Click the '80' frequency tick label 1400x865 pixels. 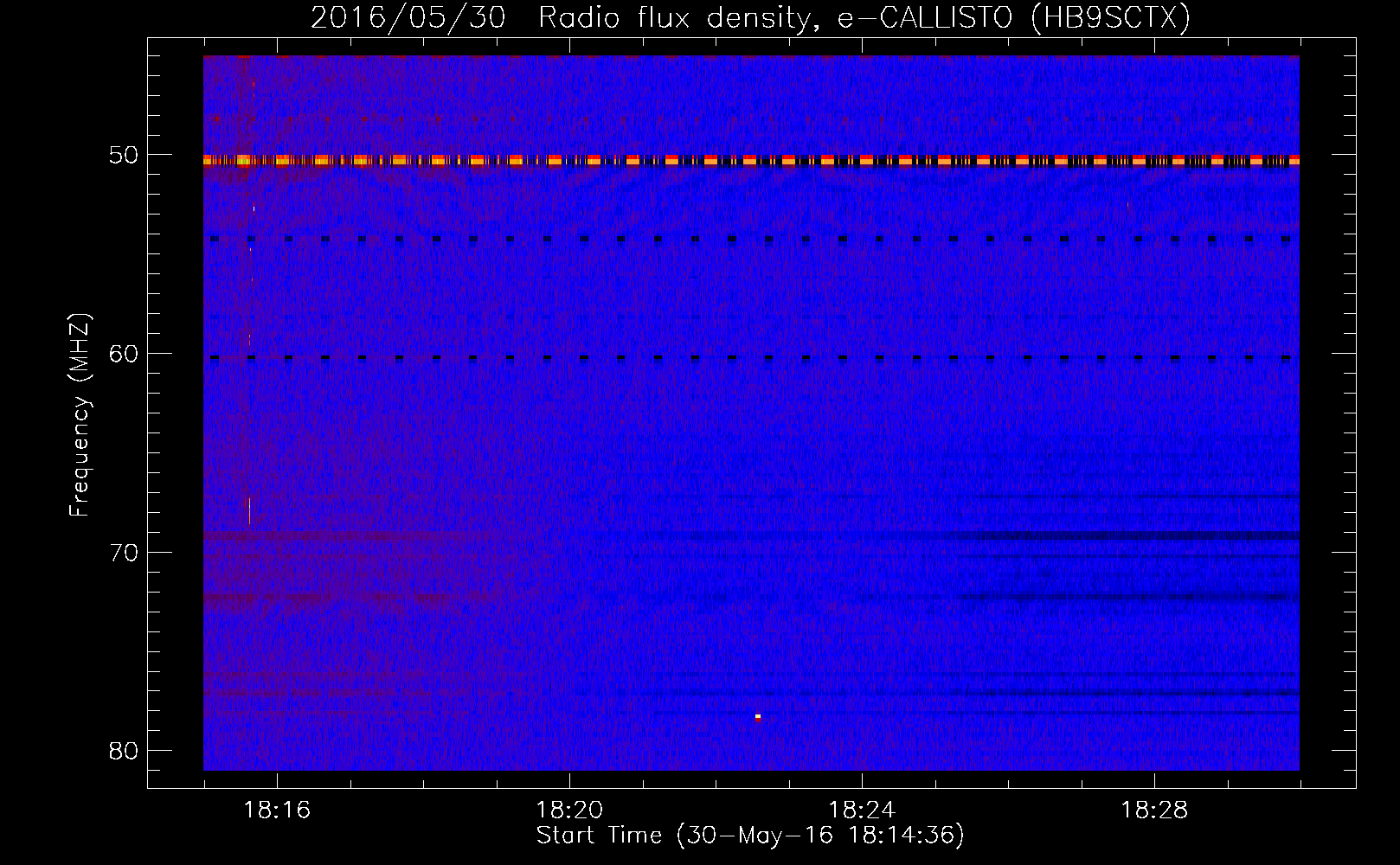[124, 751]
